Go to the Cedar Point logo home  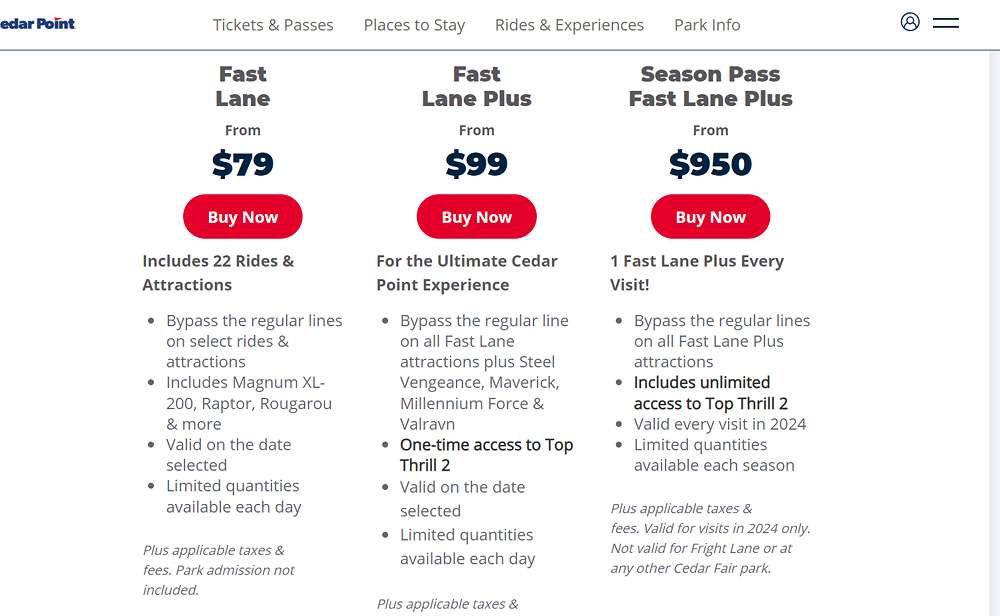click(x=37, y=23)
